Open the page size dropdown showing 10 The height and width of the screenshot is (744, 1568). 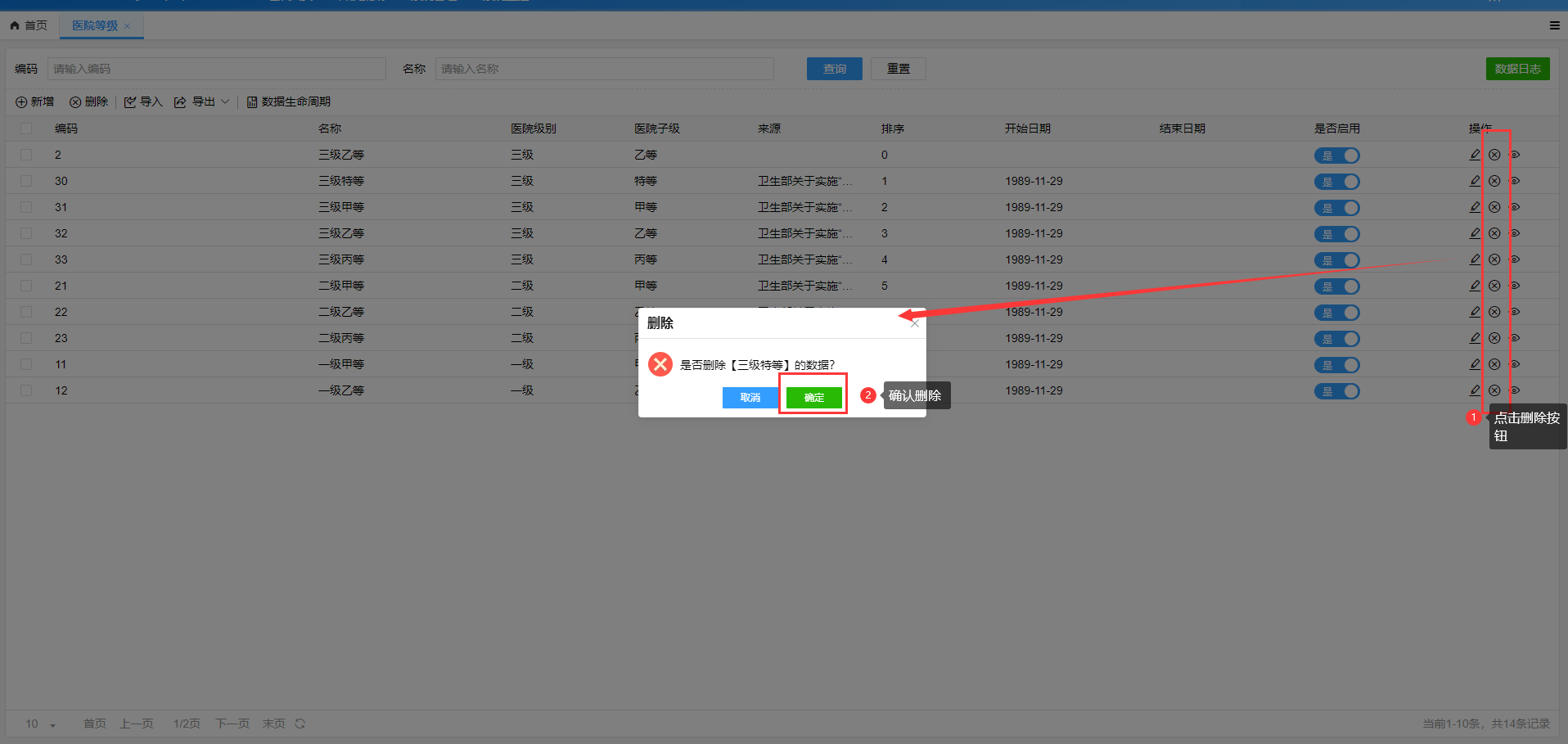point(41,724)
